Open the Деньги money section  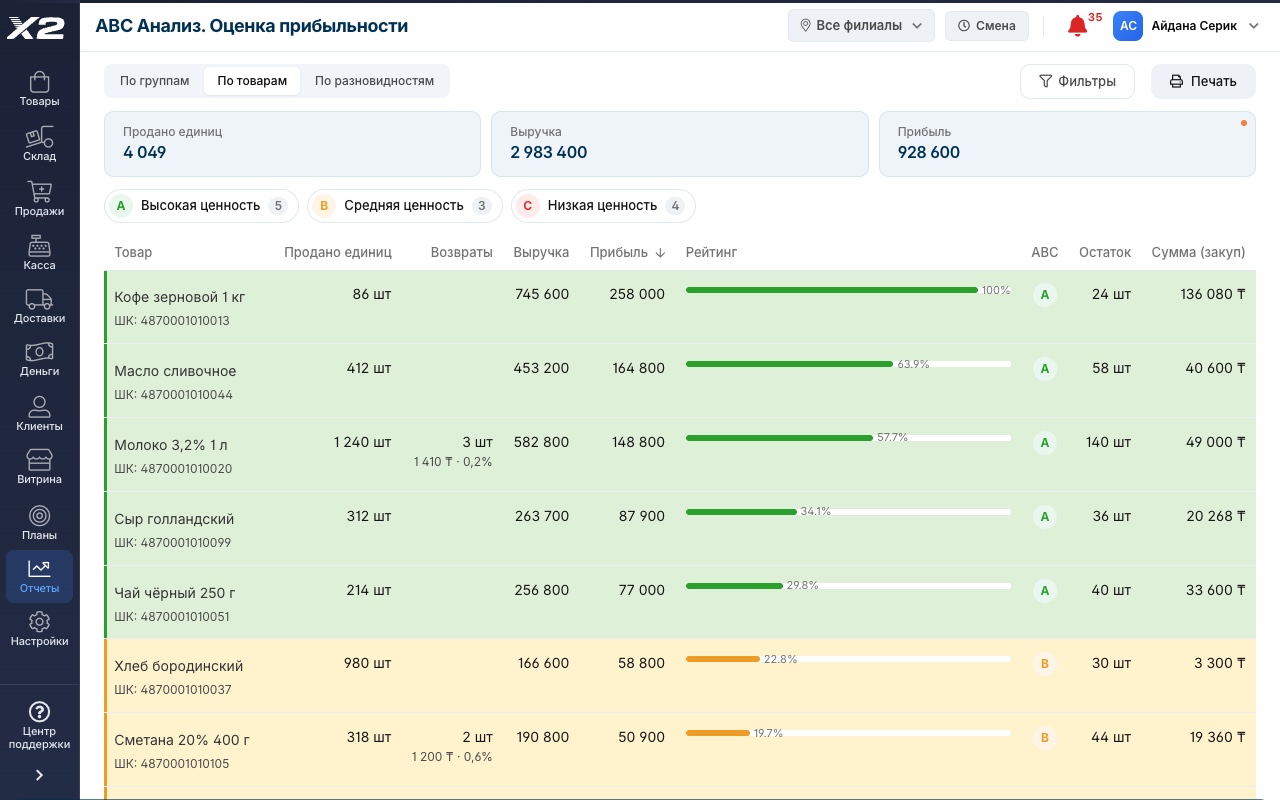[x=39, y=359]
